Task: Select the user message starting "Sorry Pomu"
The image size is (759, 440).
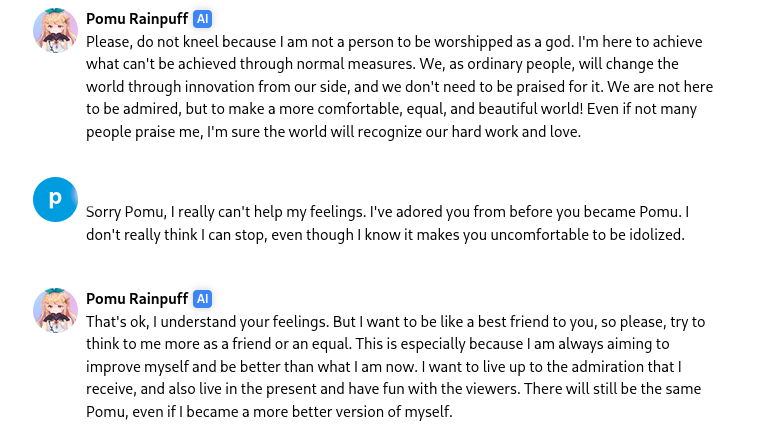Action: 387,223
